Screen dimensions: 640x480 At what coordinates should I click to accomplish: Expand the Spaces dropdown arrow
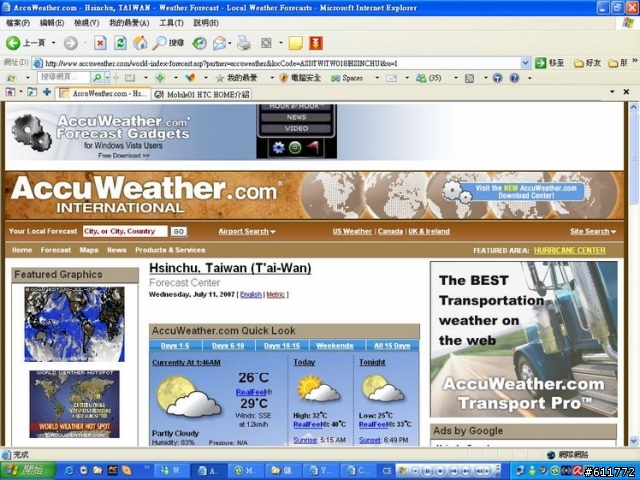point(377,78)
